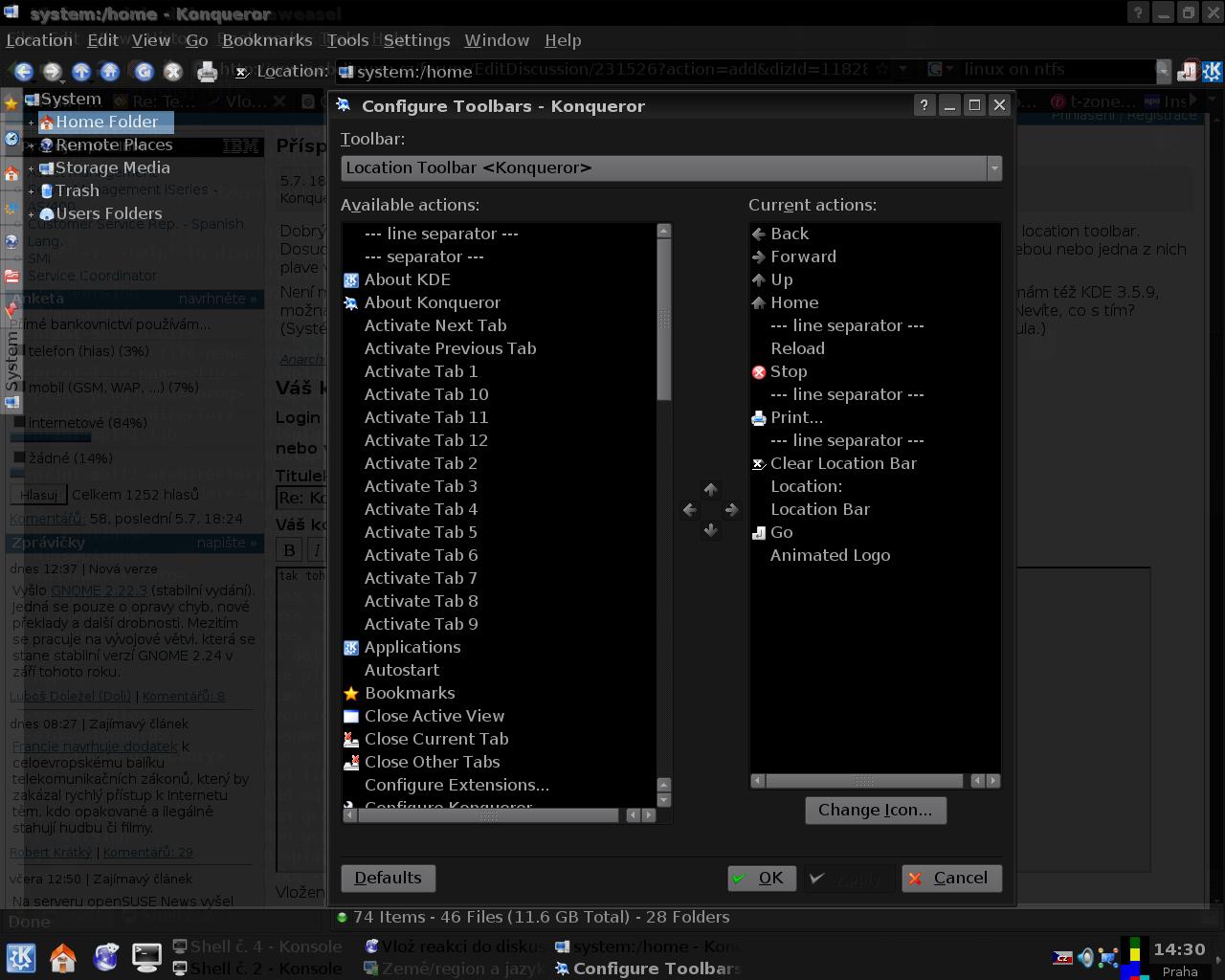Move the selected action down with the down arrow

(x=710, y=530)
